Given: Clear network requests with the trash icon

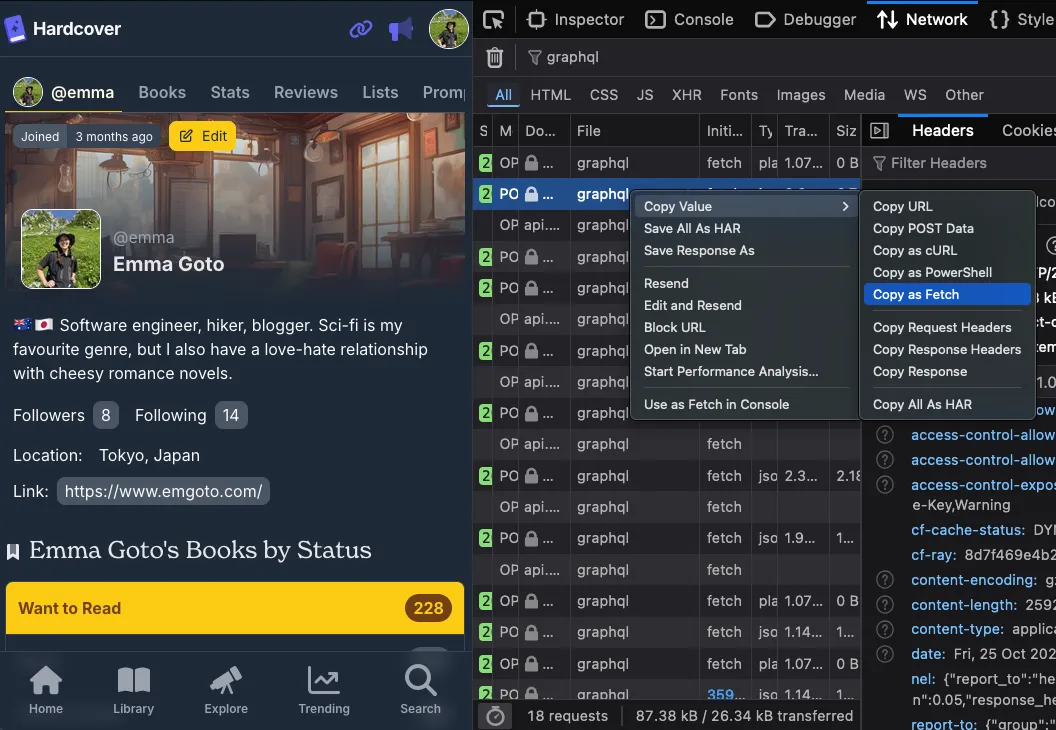Looking at the screenshot, I should pos(494,57).
